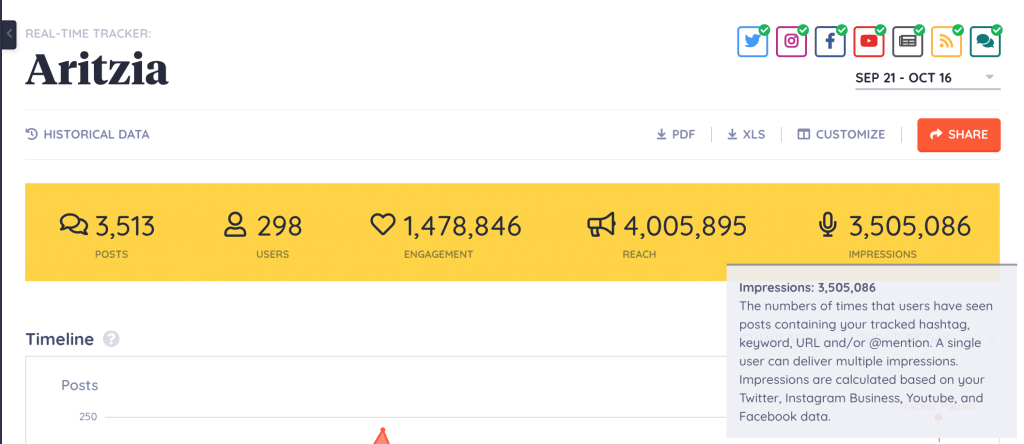
Task: Open the SEP 21 - OCT 16 date dropdown
Action: tap(927, 78)
